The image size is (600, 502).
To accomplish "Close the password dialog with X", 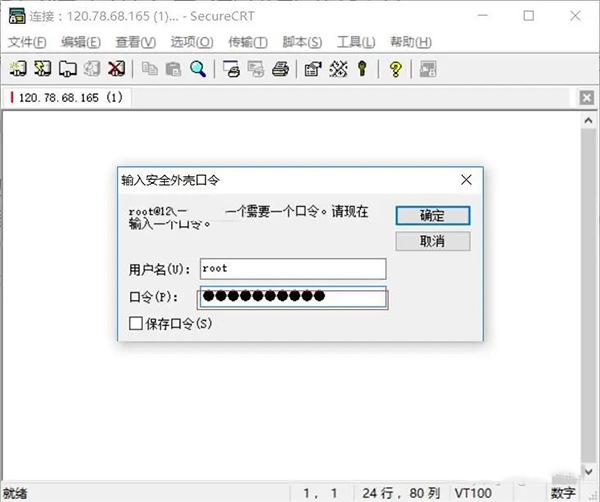I will 466,180.
